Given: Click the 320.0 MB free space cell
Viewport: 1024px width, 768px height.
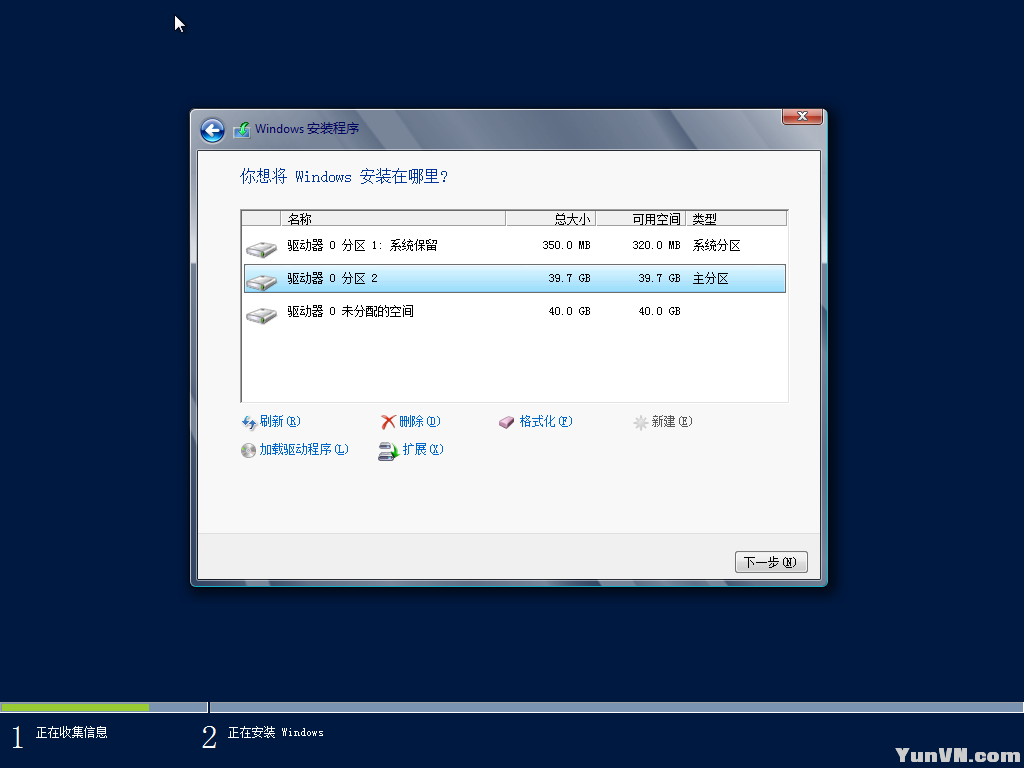Looking at the screenshot, I should 656,246.
